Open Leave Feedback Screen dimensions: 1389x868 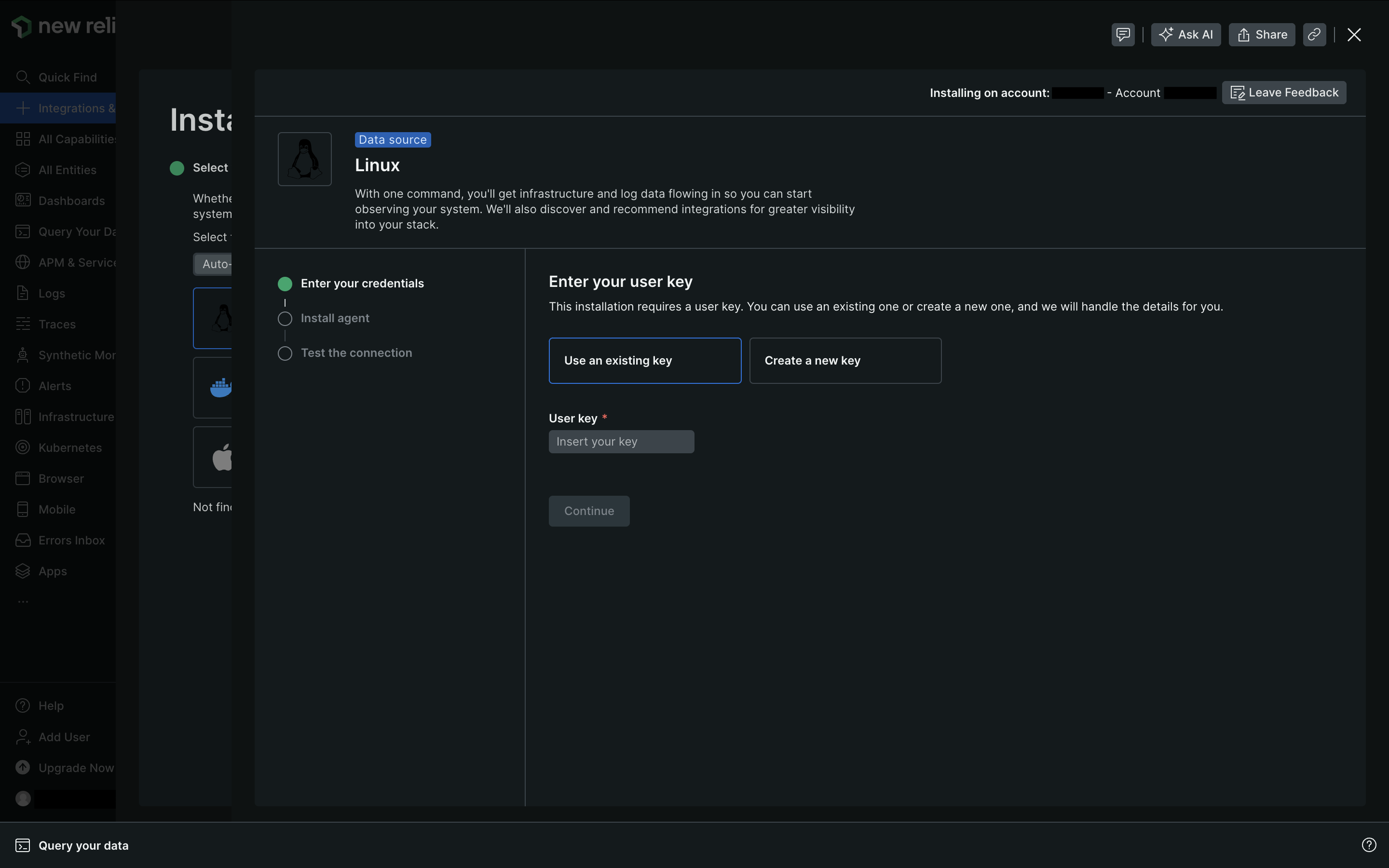(x=1283, y=93)
